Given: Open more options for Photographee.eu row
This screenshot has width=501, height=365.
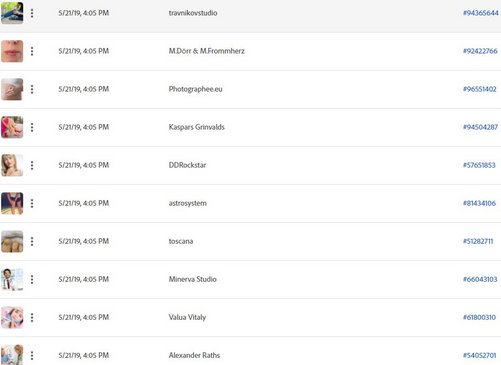Looking at the screenshot, I should [x=32, y=89].
